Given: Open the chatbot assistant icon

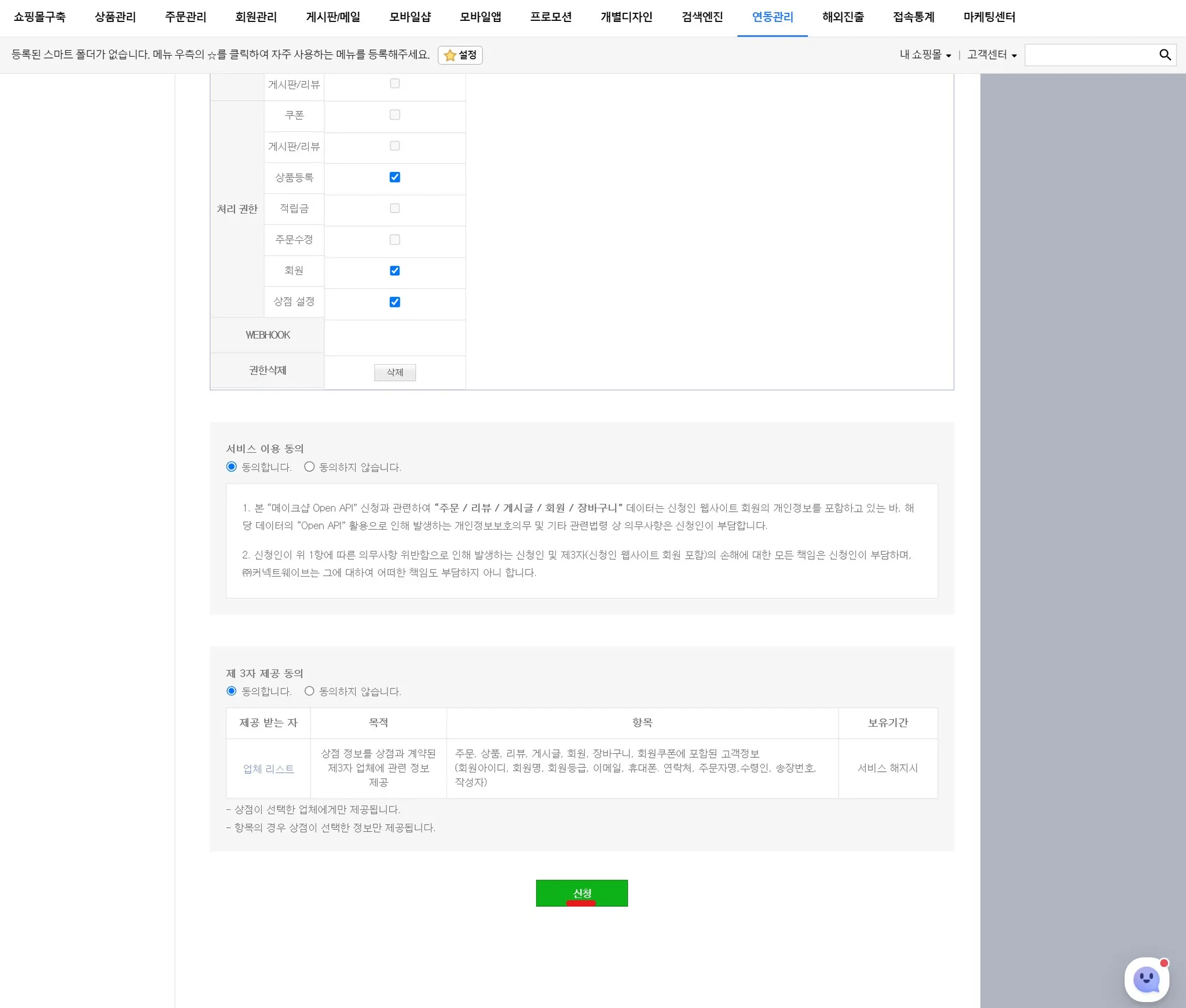Looking at the screenshot, I should (1146, 979).
